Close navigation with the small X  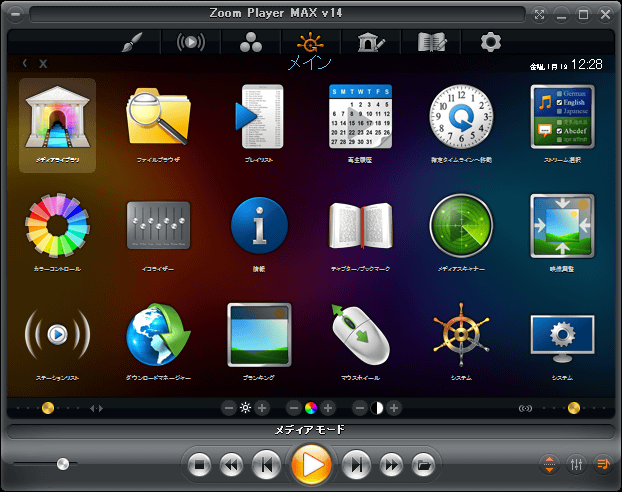pyautogui.click(x=43, y=63)
